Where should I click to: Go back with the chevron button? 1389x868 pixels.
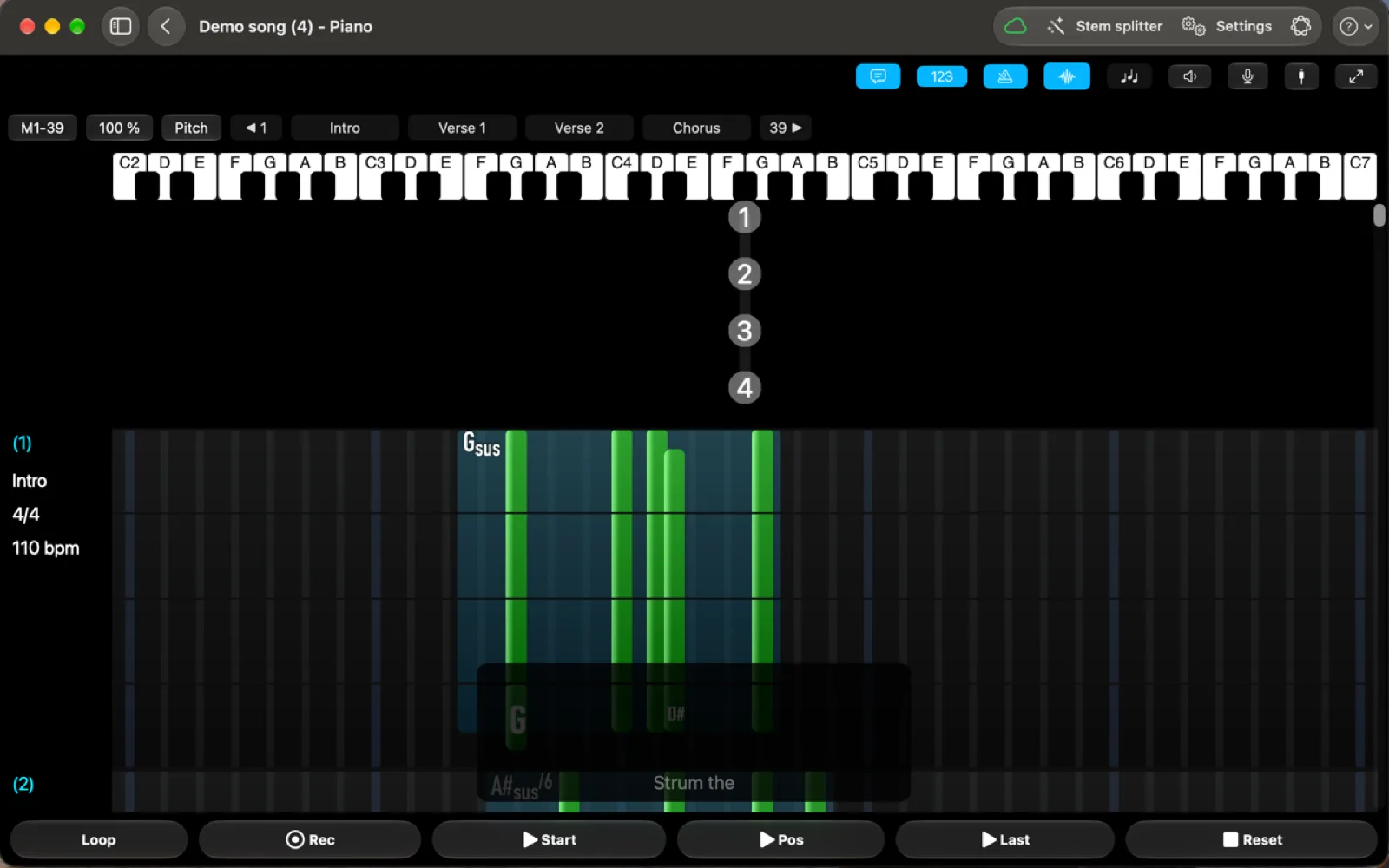click(166, 26)
